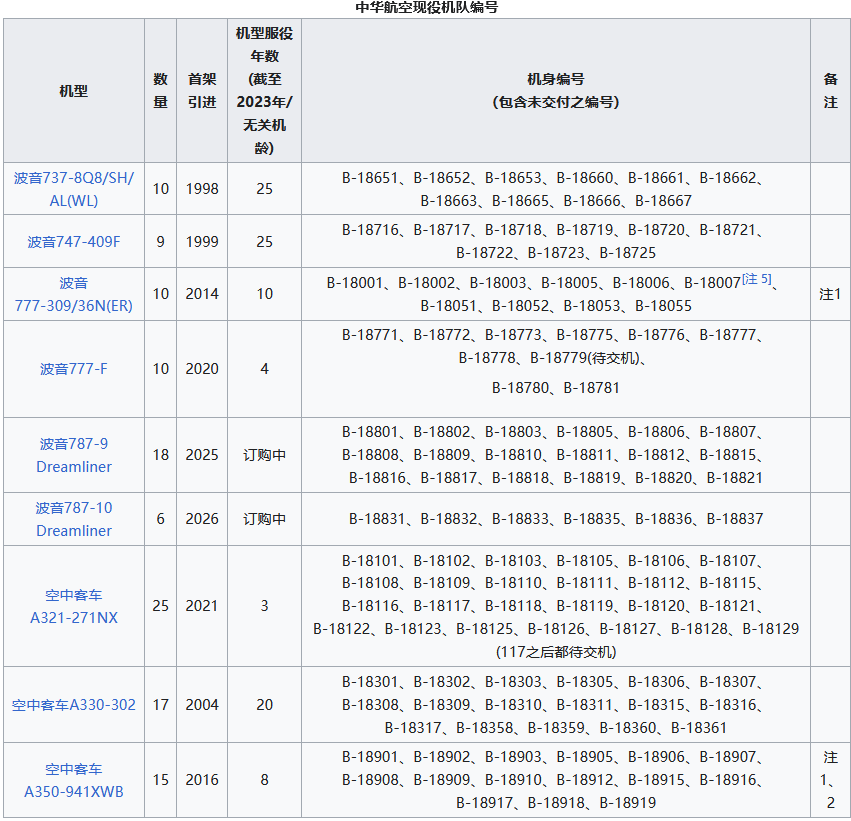
Task: Click the note (117之后都待交机)
Action: coord(556,652)
